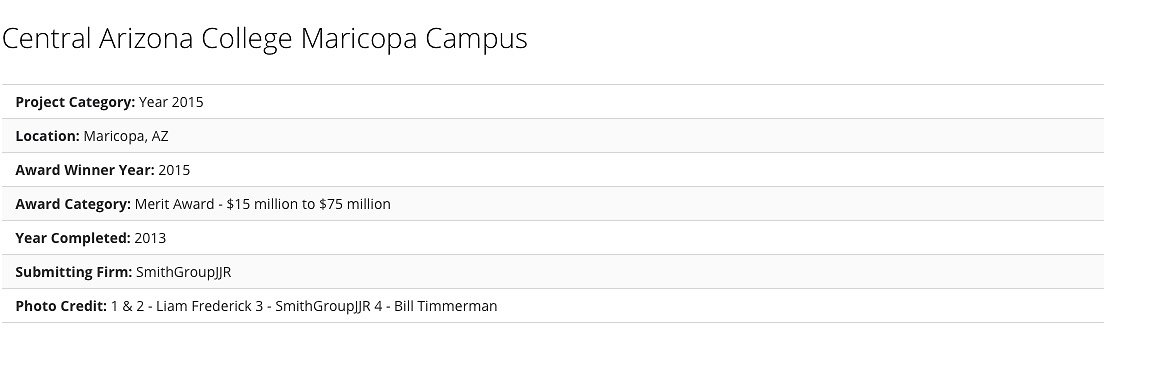Select the Year Completed label
This screenshot has height=377, width=1170.
(x=73, y=238)
